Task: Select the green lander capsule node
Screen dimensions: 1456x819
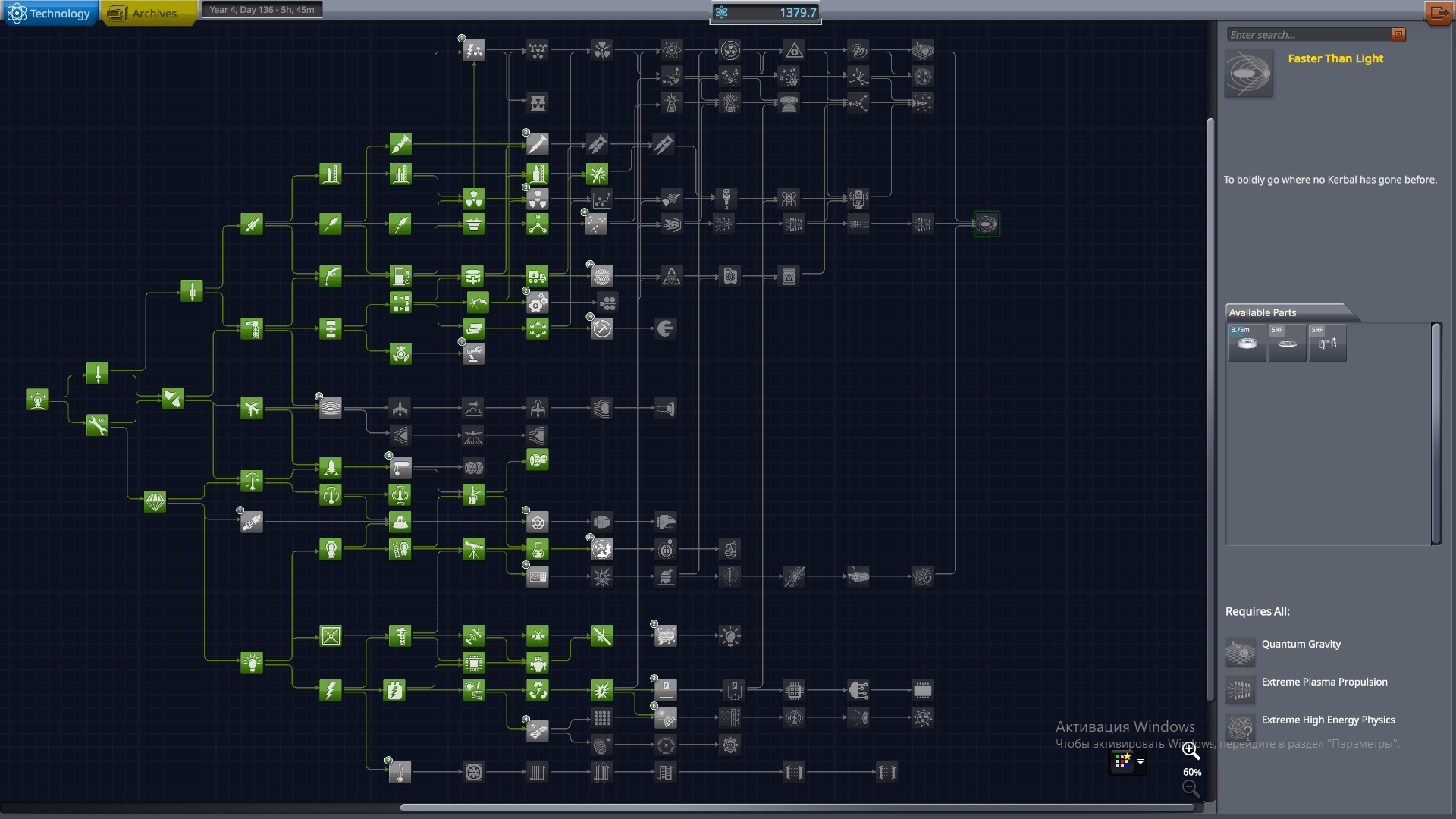Action: [400, 521]
